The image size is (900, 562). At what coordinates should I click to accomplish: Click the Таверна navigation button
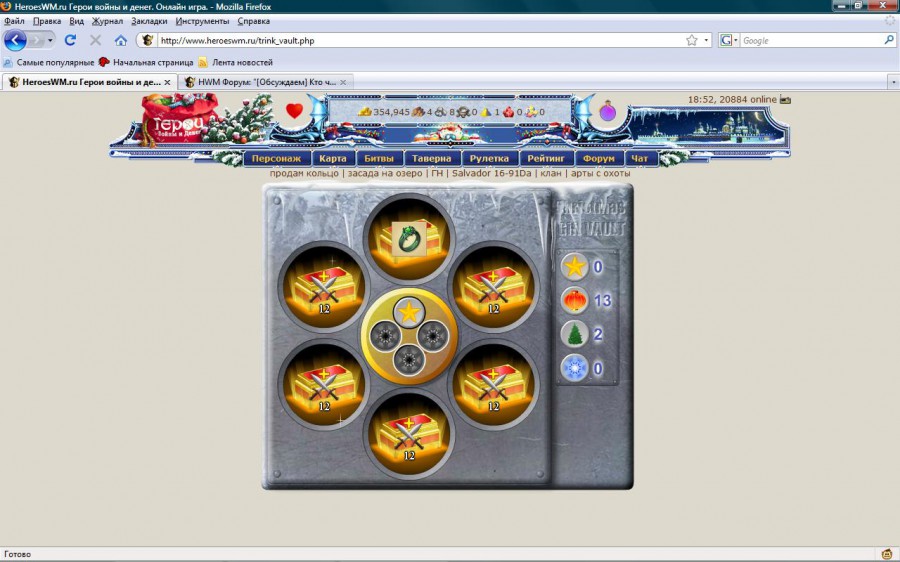pos(432,158)
